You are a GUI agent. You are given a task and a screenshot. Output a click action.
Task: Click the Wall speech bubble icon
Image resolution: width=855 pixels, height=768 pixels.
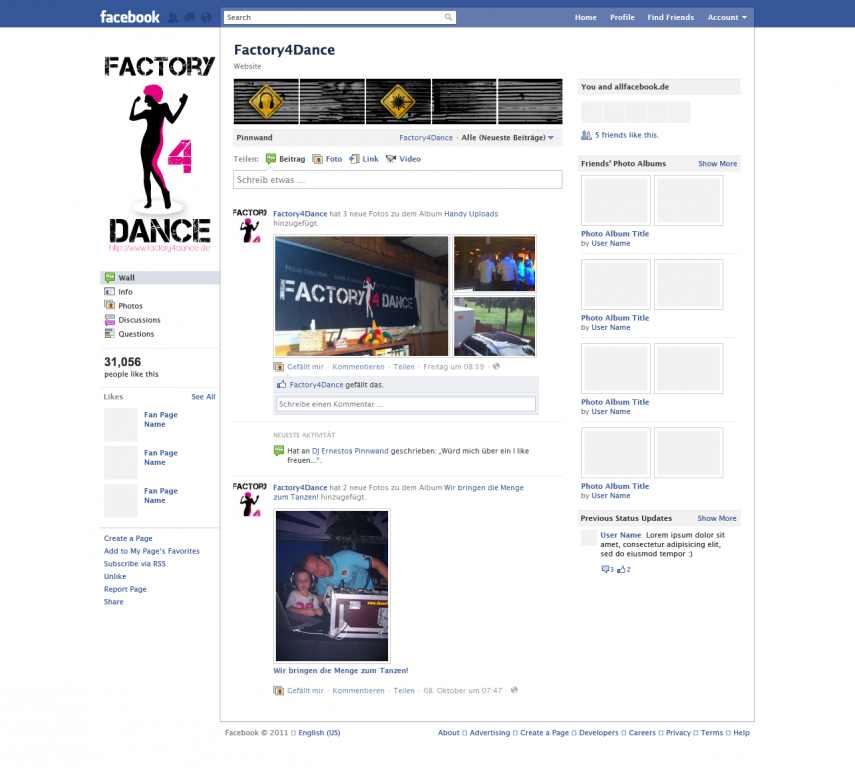(x=110, y=277)
